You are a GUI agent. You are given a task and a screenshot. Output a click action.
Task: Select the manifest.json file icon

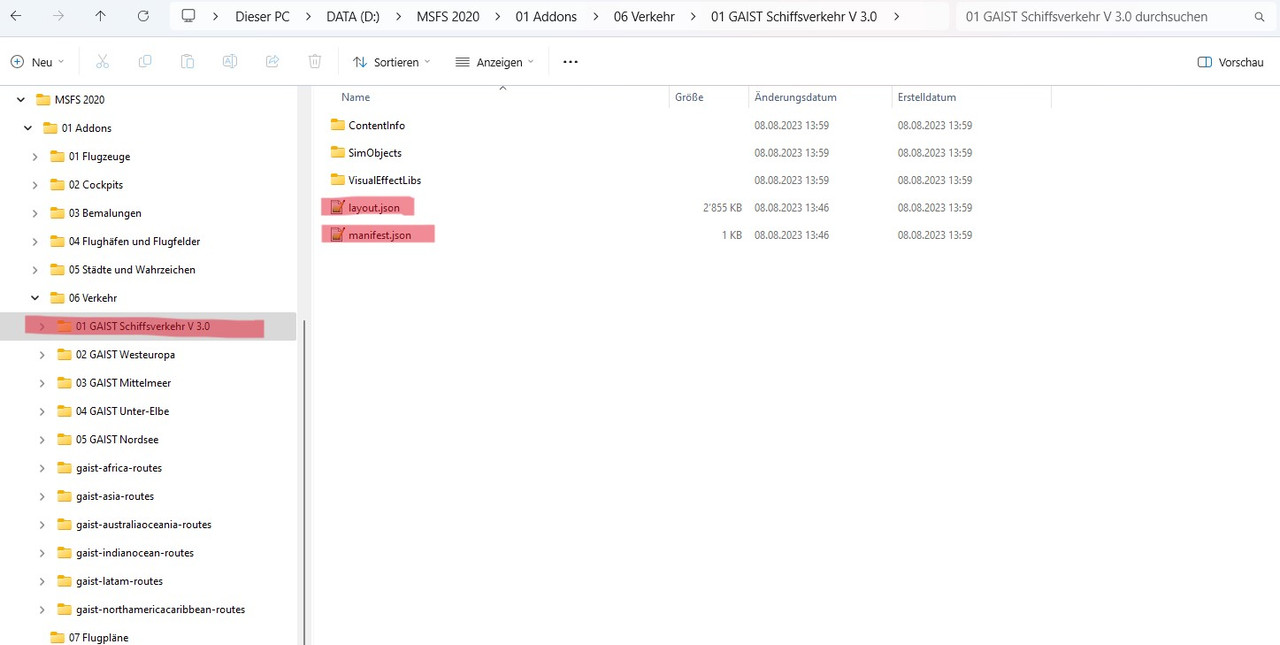337,235
